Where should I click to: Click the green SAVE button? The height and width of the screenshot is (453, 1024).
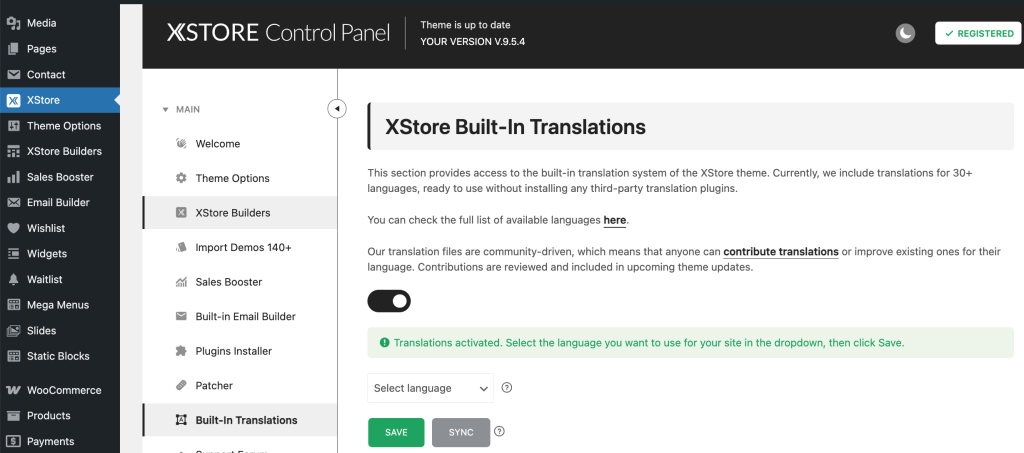[396, 432]
